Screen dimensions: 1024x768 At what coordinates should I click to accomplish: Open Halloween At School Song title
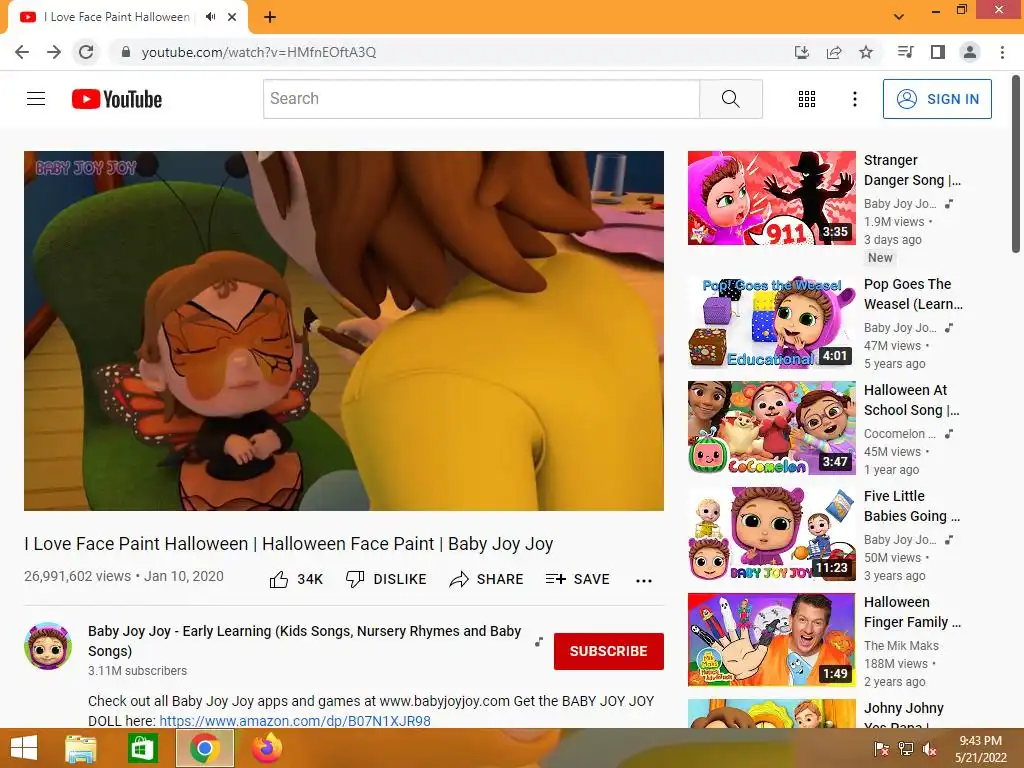[x=912, y=400]
